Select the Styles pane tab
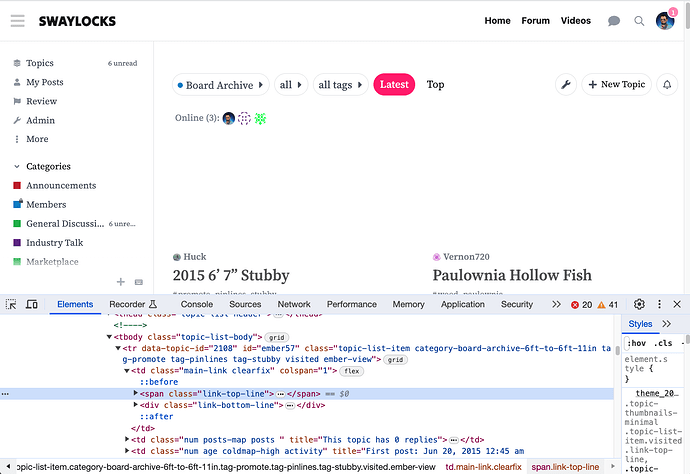Image resolution: width=690 pixels, height=474 pixels. coord(640,324)
